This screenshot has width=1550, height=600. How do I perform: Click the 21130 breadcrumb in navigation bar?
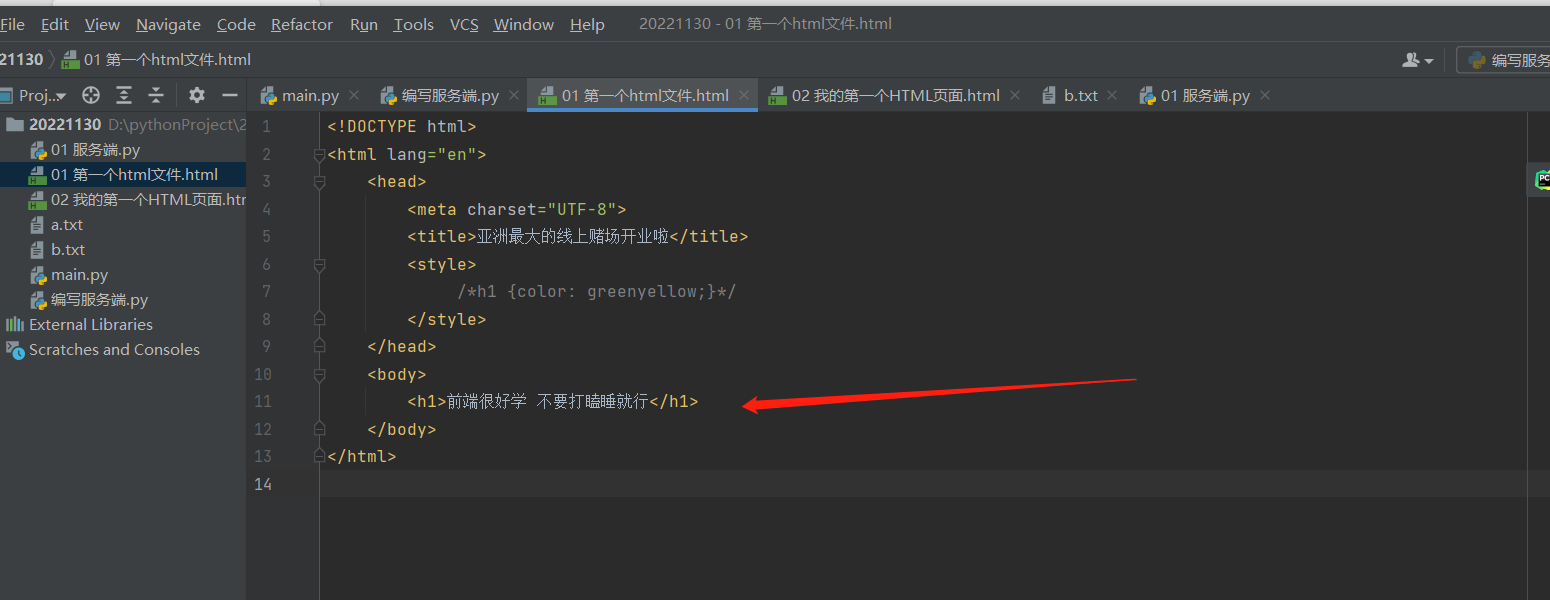click(x=22, y=60)
